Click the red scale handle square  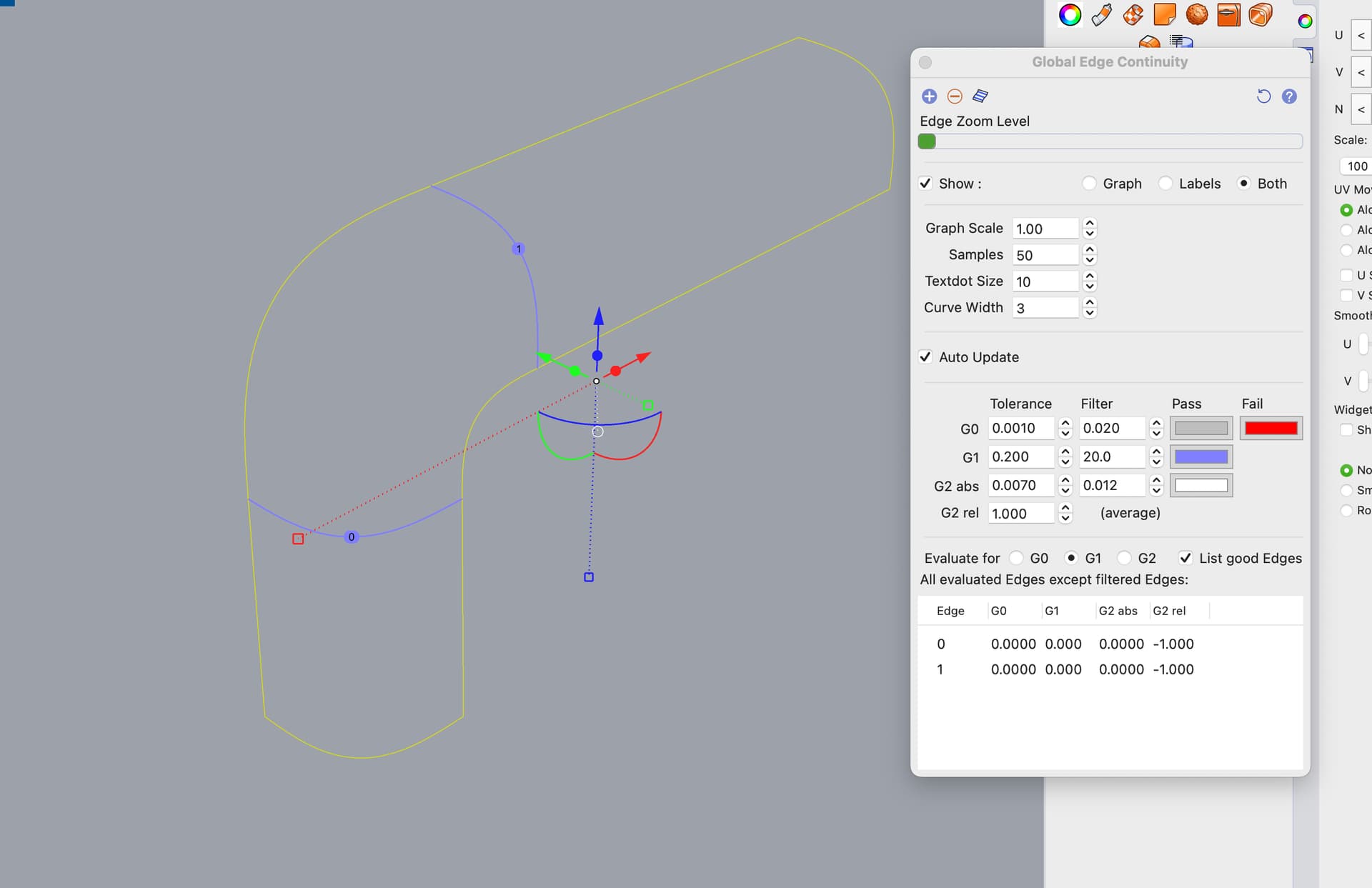(298, 539)
